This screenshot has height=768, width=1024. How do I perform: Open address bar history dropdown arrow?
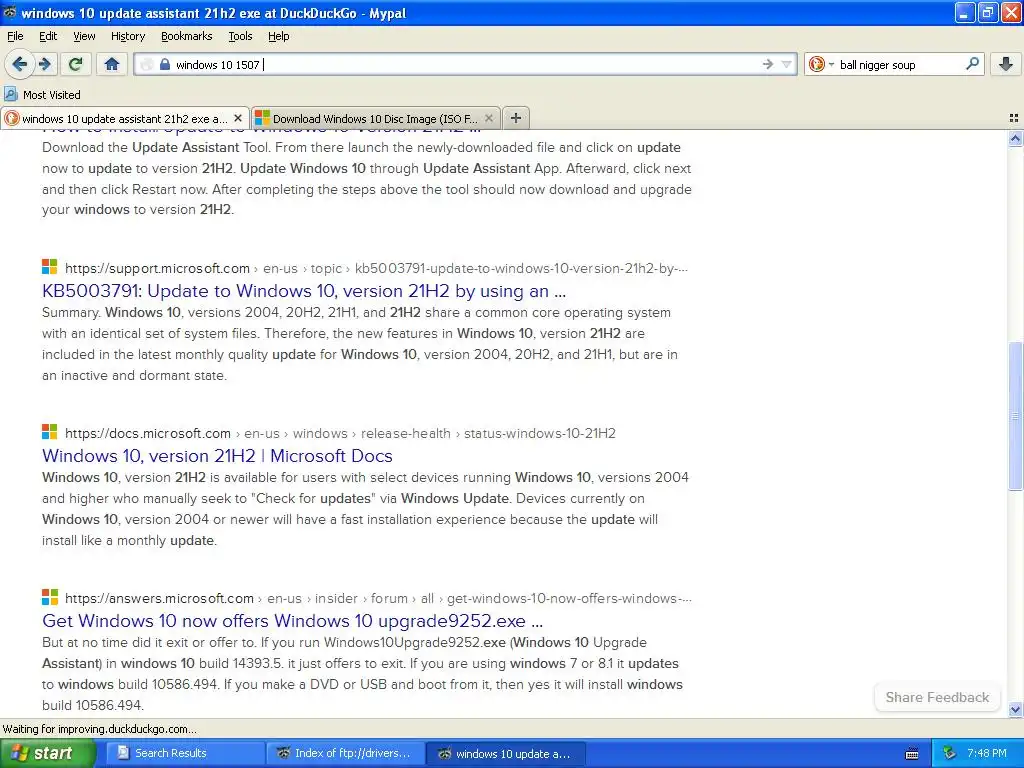(786, 64)
